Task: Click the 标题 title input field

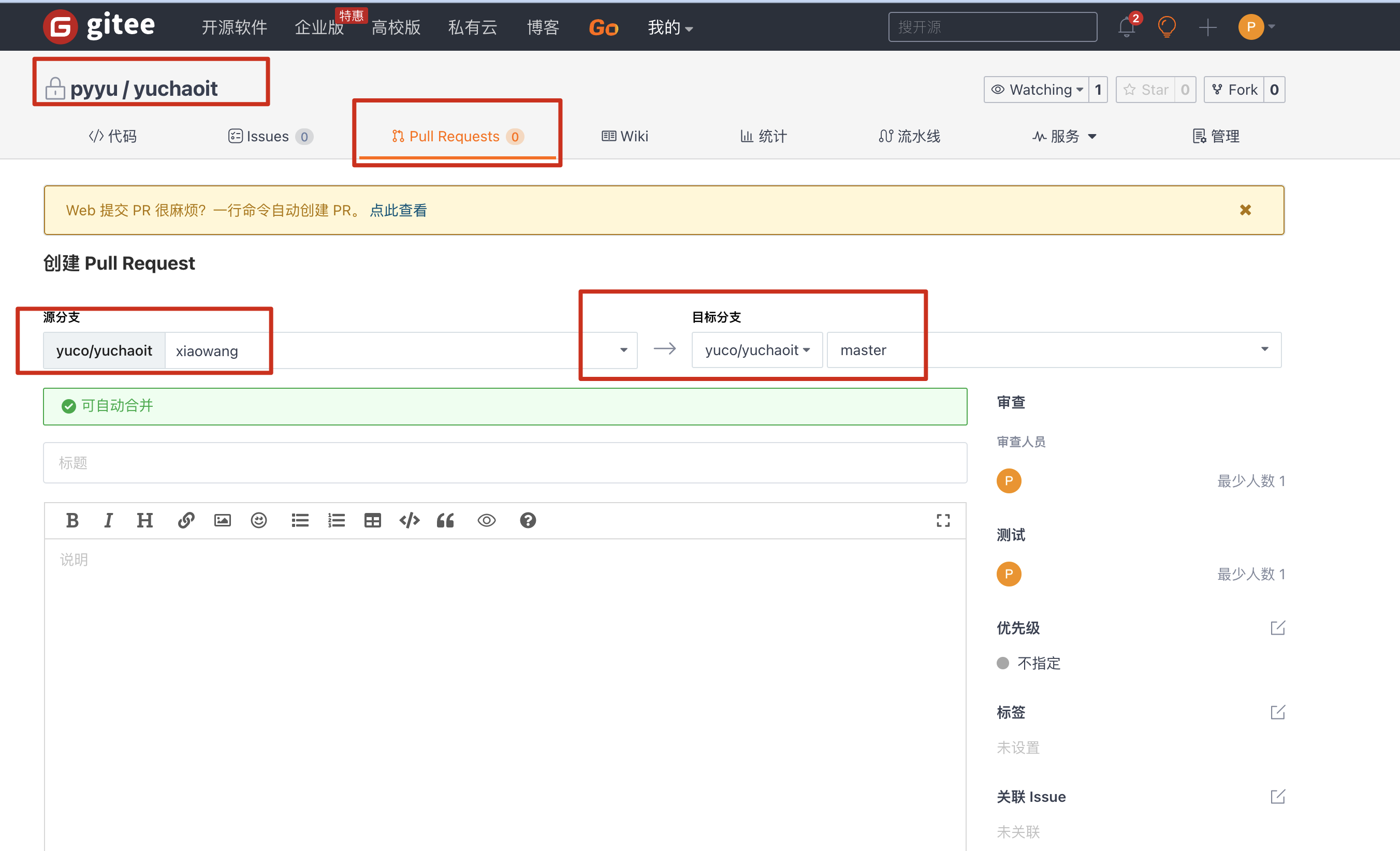Action: click(504, 463)
